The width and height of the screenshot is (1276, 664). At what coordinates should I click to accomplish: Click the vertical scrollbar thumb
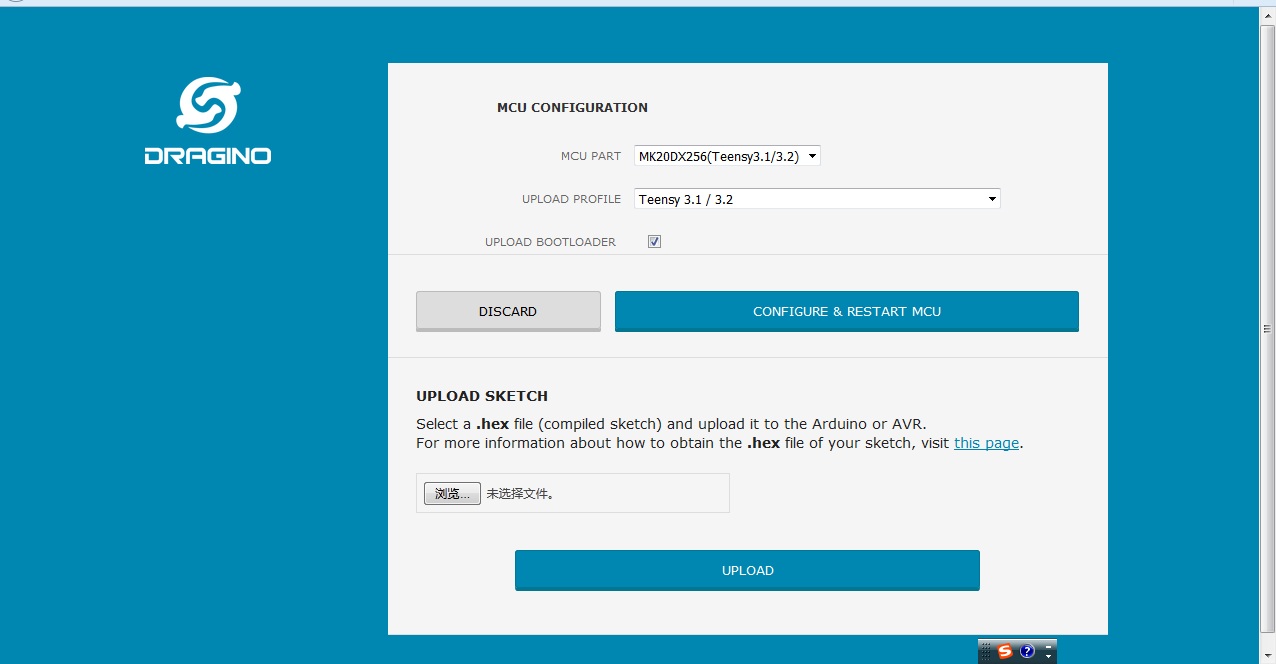pyautogui.click(x=1268, y=328)
